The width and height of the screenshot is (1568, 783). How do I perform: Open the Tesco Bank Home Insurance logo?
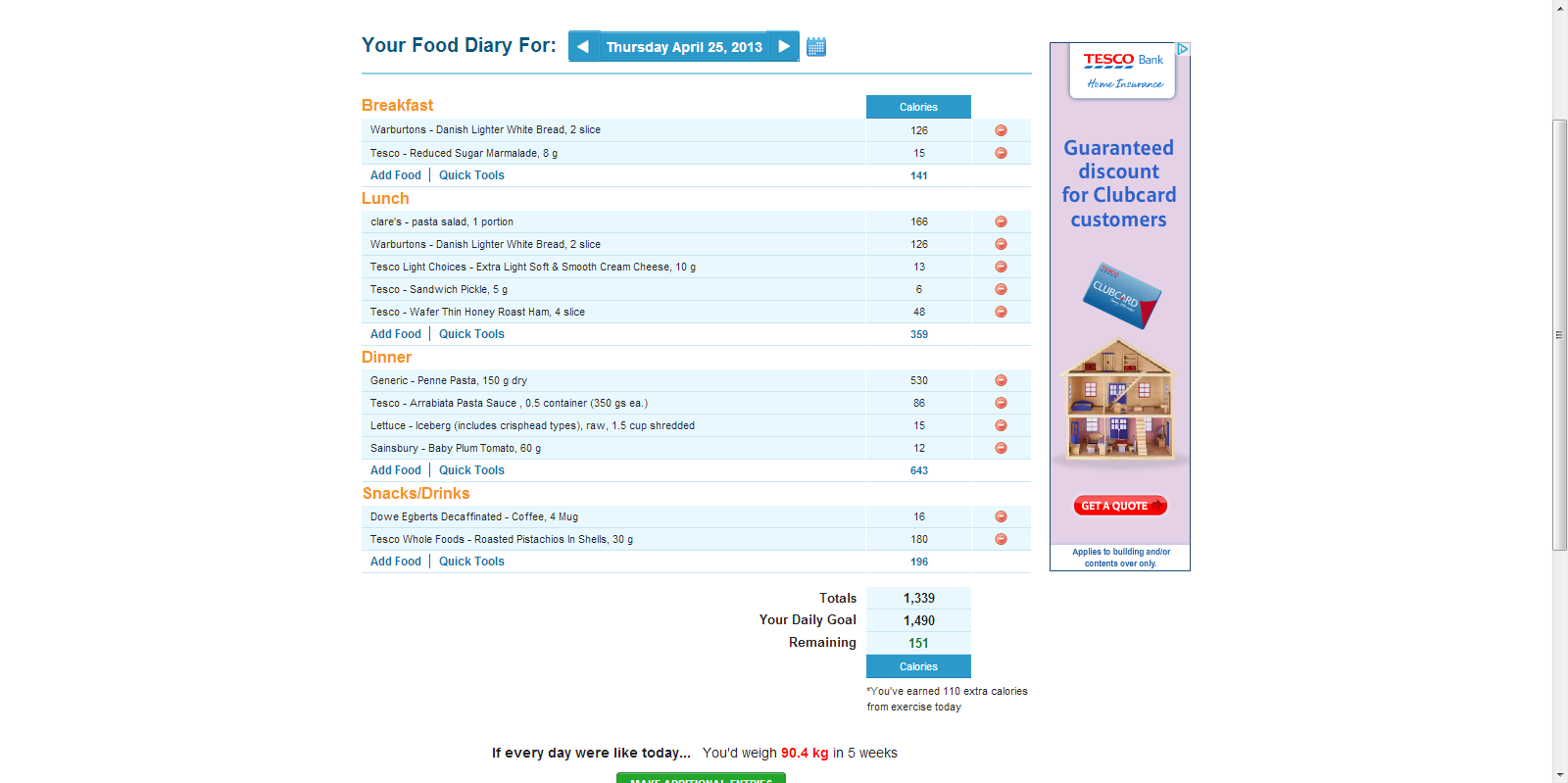(1123, 71)
